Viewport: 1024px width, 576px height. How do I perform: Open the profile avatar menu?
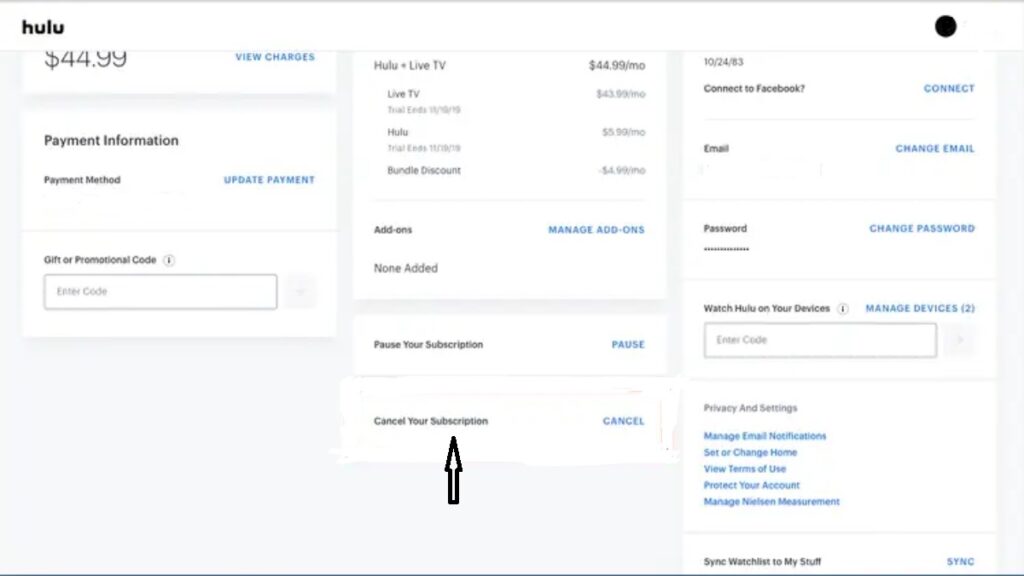(x=945, y=27)
